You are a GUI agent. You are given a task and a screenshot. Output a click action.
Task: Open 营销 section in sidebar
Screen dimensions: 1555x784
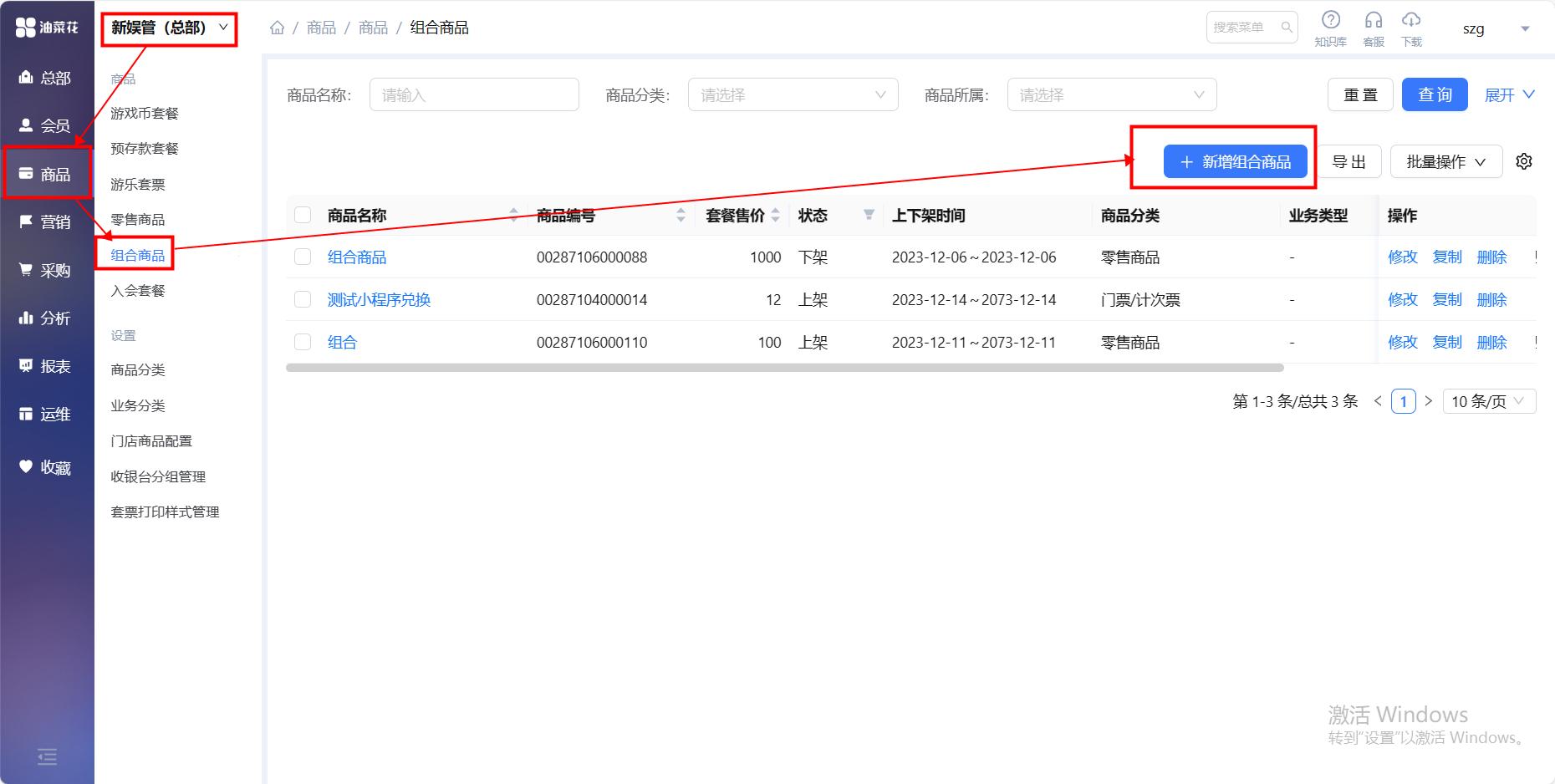click(46, 222)
